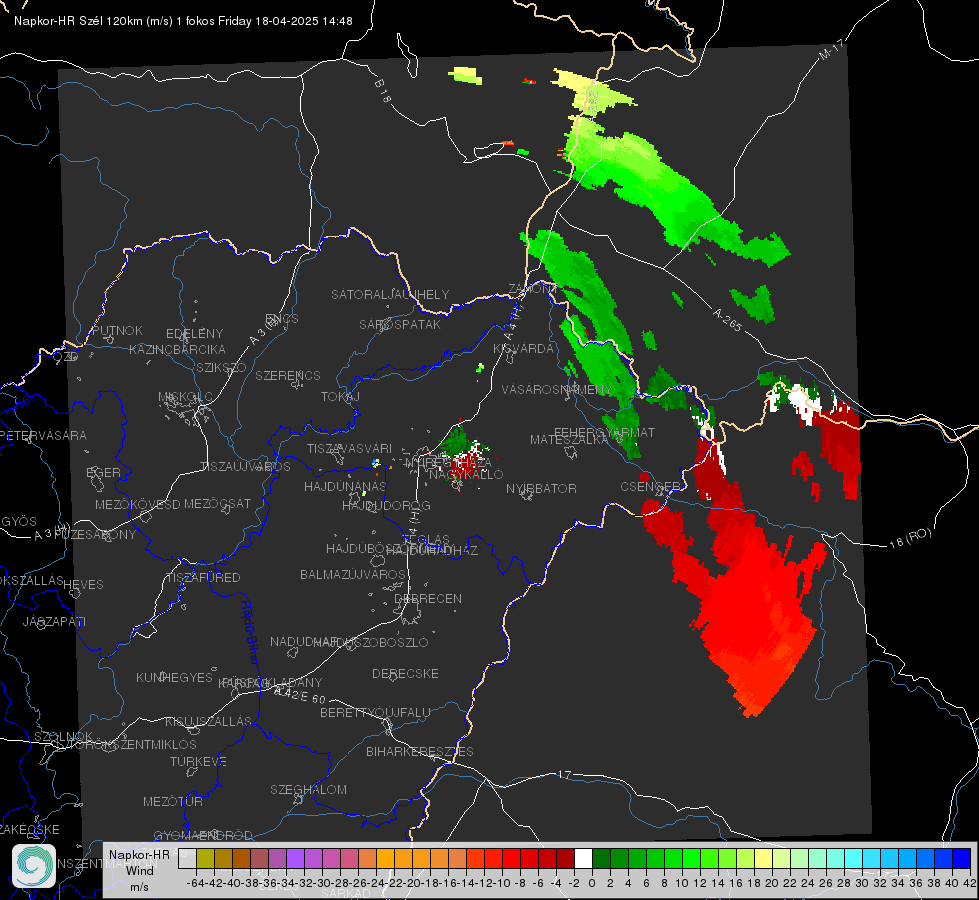Click the KUNHEGYES city label
Viewport: 979px width, 900px height.
[174, 678]
